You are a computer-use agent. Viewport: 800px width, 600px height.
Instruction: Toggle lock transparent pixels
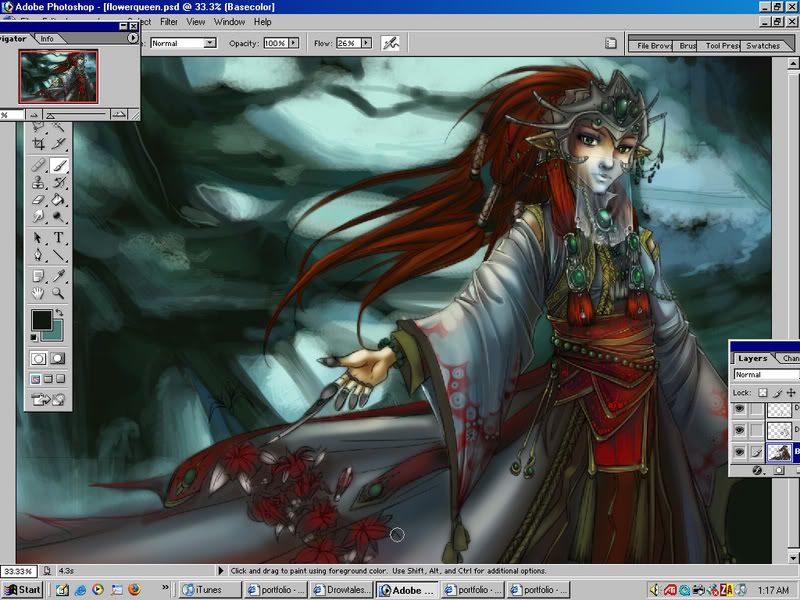coord(762,392)
